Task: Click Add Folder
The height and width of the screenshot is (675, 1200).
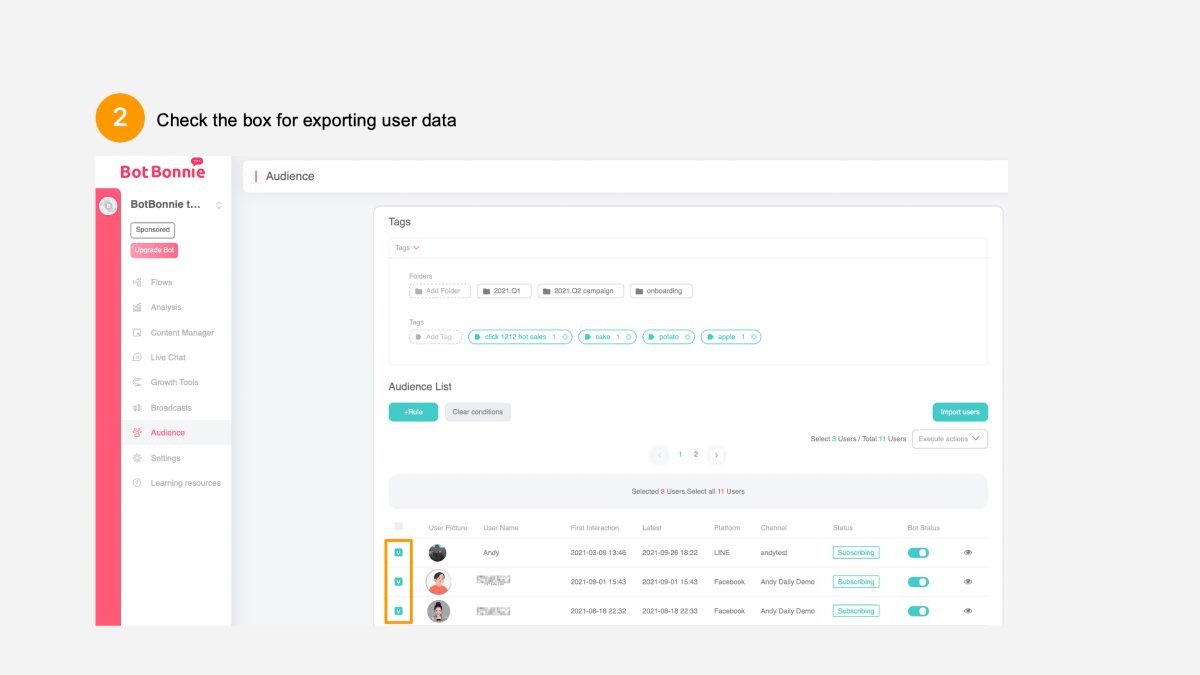Action: click(x=439, y=291)
